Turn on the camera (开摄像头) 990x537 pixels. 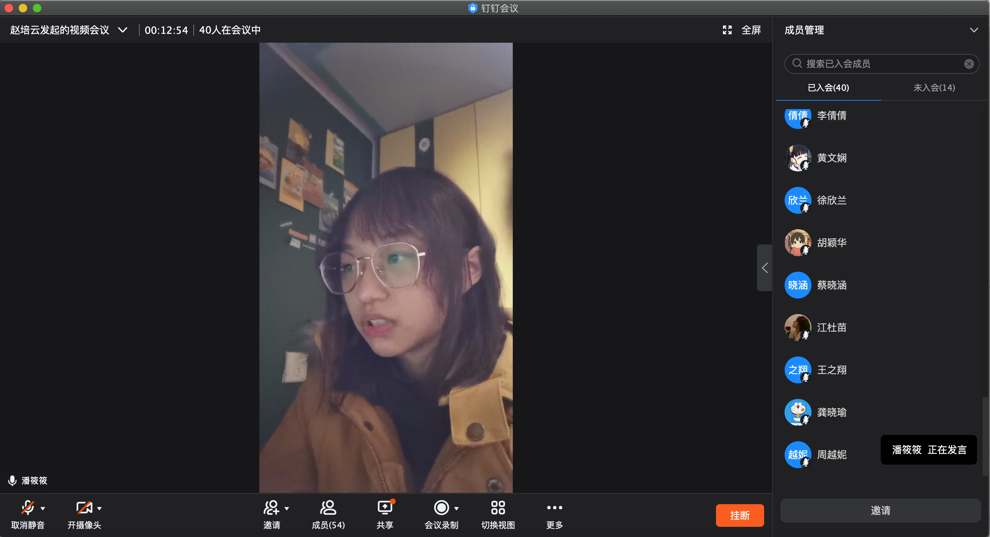point(84,509)
